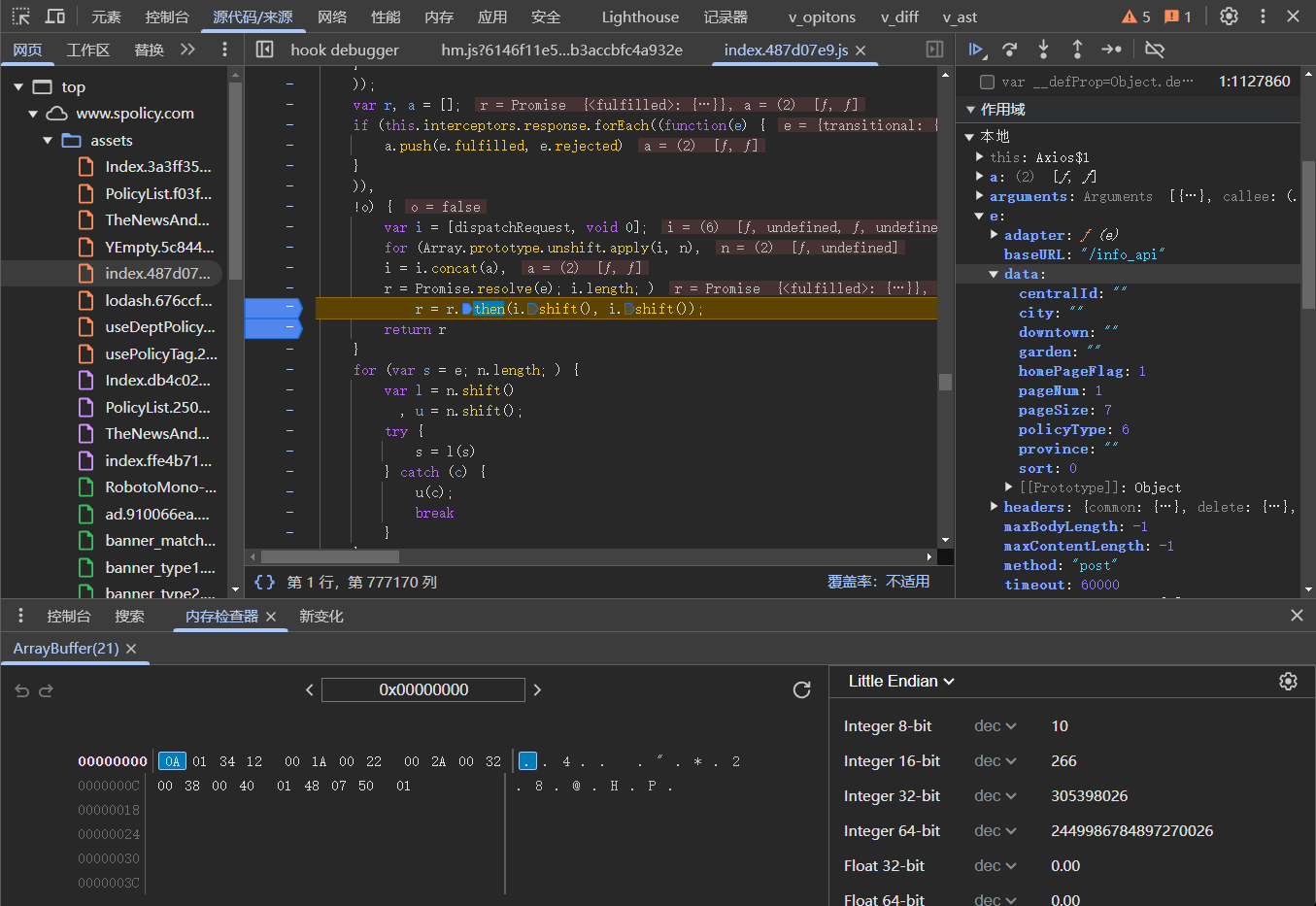Collapse the assets folder
Image resolution: width=1316 pixels, height=906 pixels.
48,141
